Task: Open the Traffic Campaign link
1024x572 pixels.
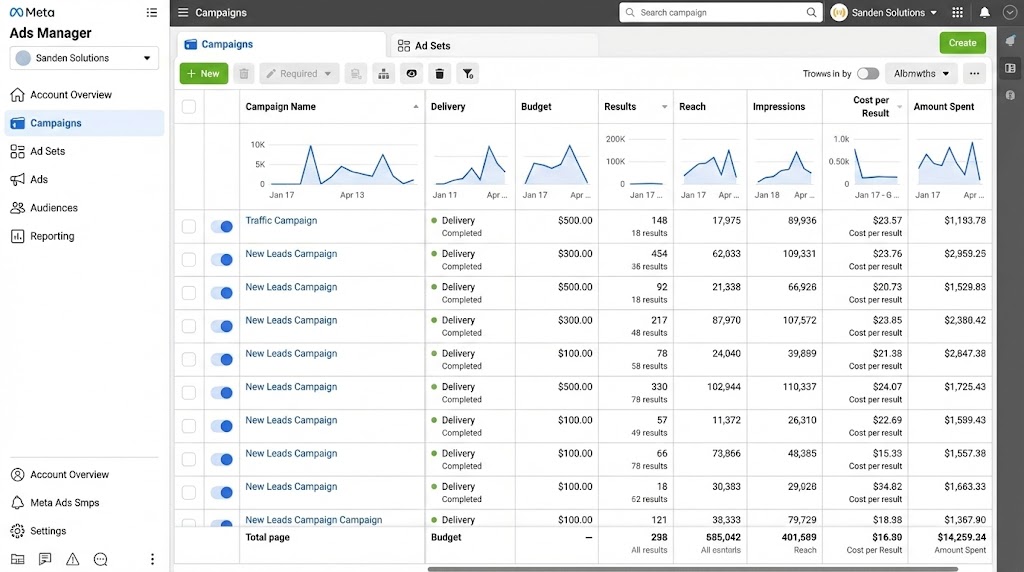Action: coord(281,221)
